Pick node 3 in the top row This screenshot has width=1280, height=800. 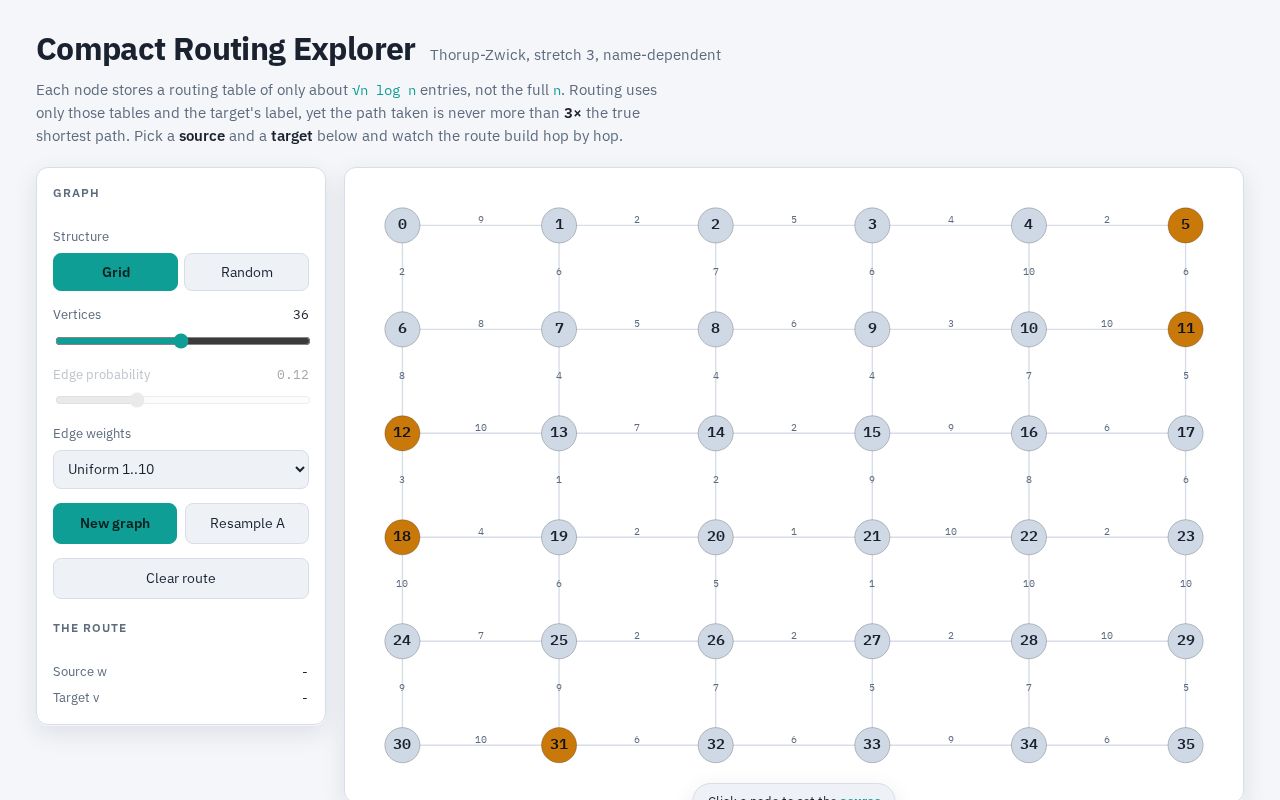click(872, 225)
